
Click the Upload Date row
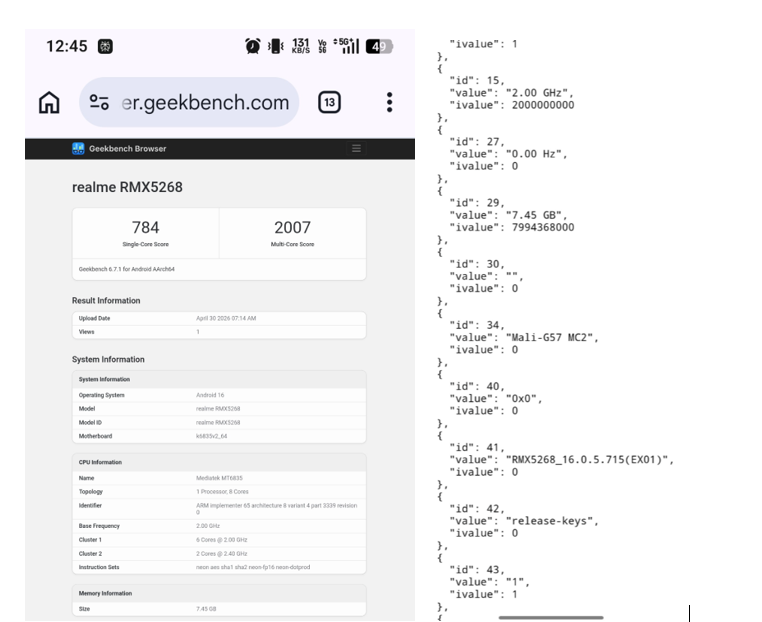pyautogui.click(x=219, y=318)
